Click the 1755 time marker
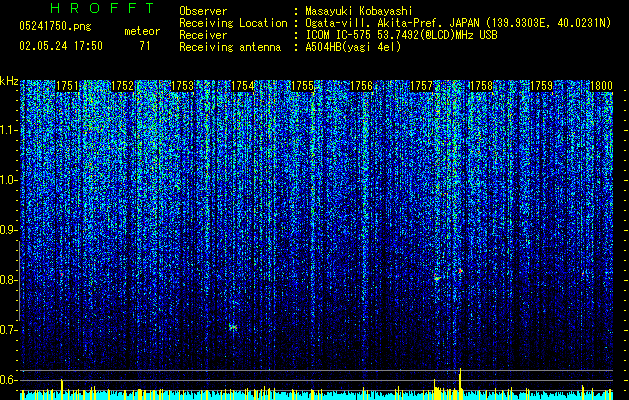Image resolution: width=629 pixels, height=400 pixels. click(x=302, y=86)
